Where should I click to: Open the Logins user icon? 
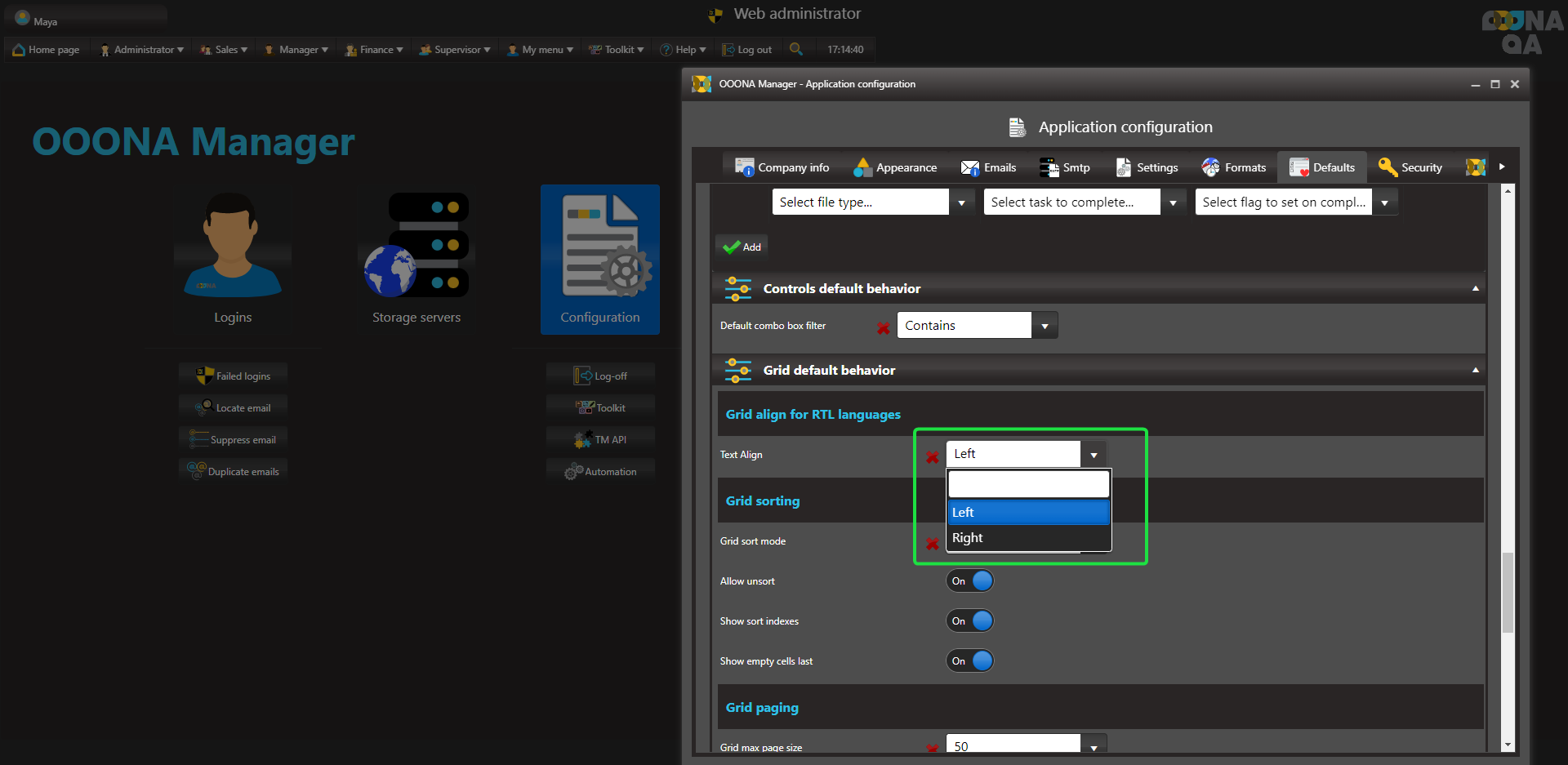click(x=233, y=245)
